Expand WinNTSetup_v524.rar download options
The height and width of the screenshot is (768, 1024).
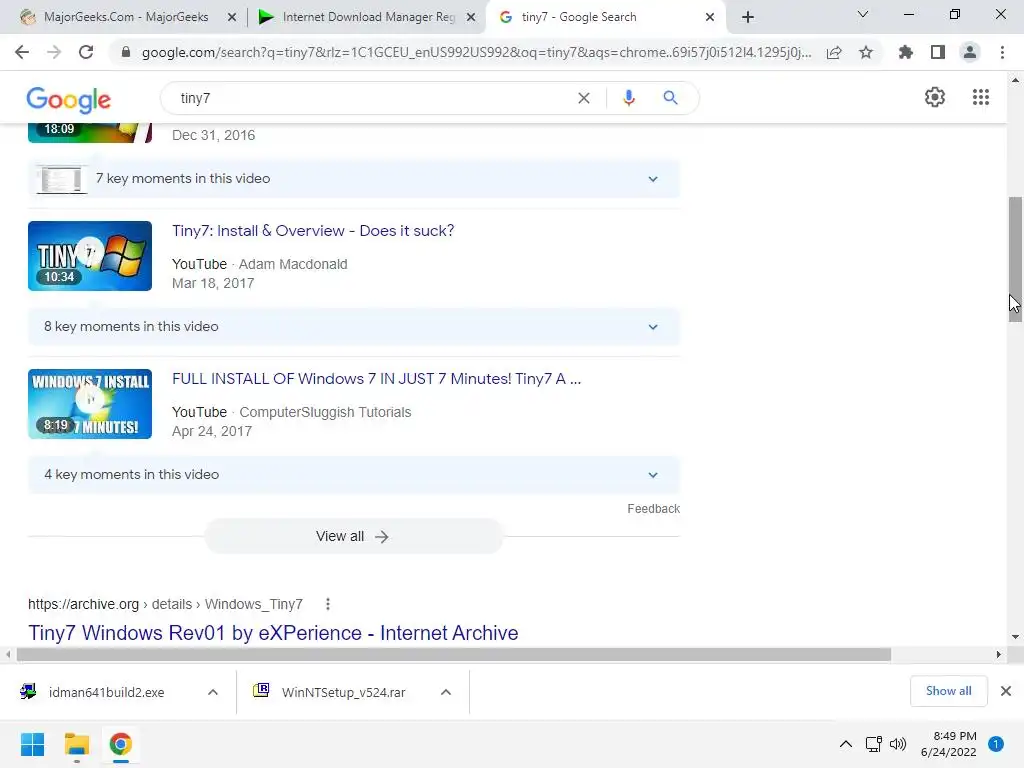446,692
